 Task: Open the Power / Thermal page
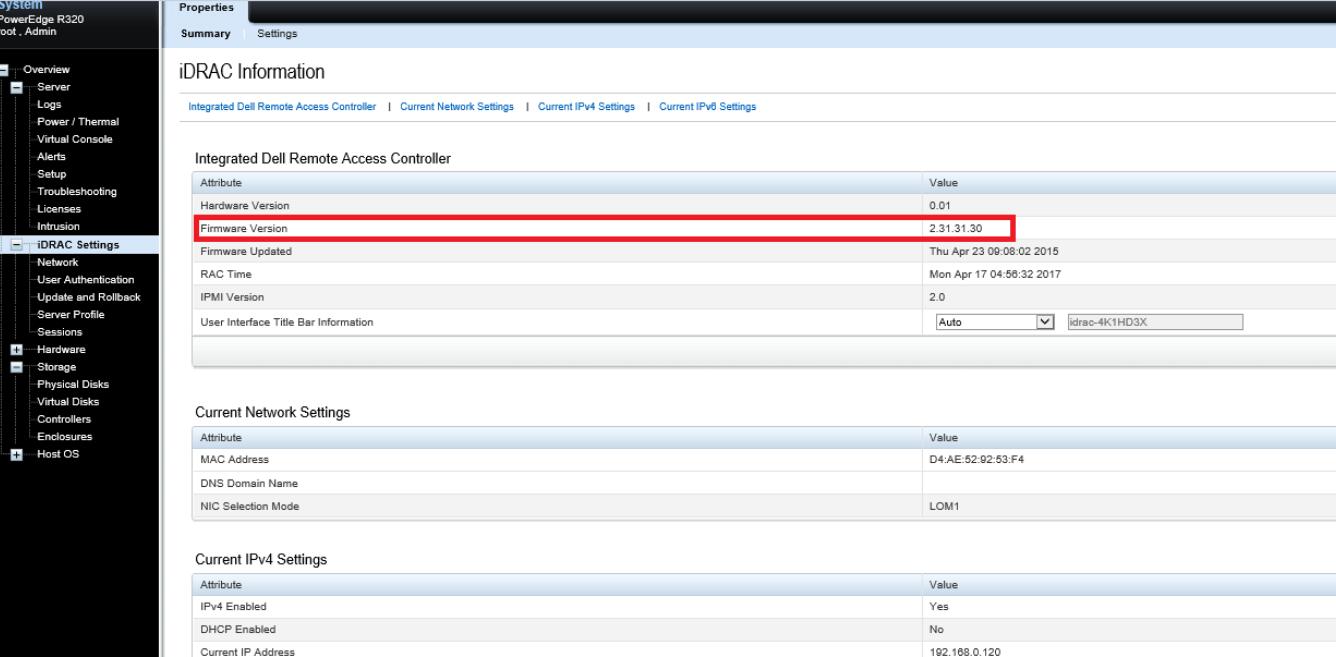[77, 122]
